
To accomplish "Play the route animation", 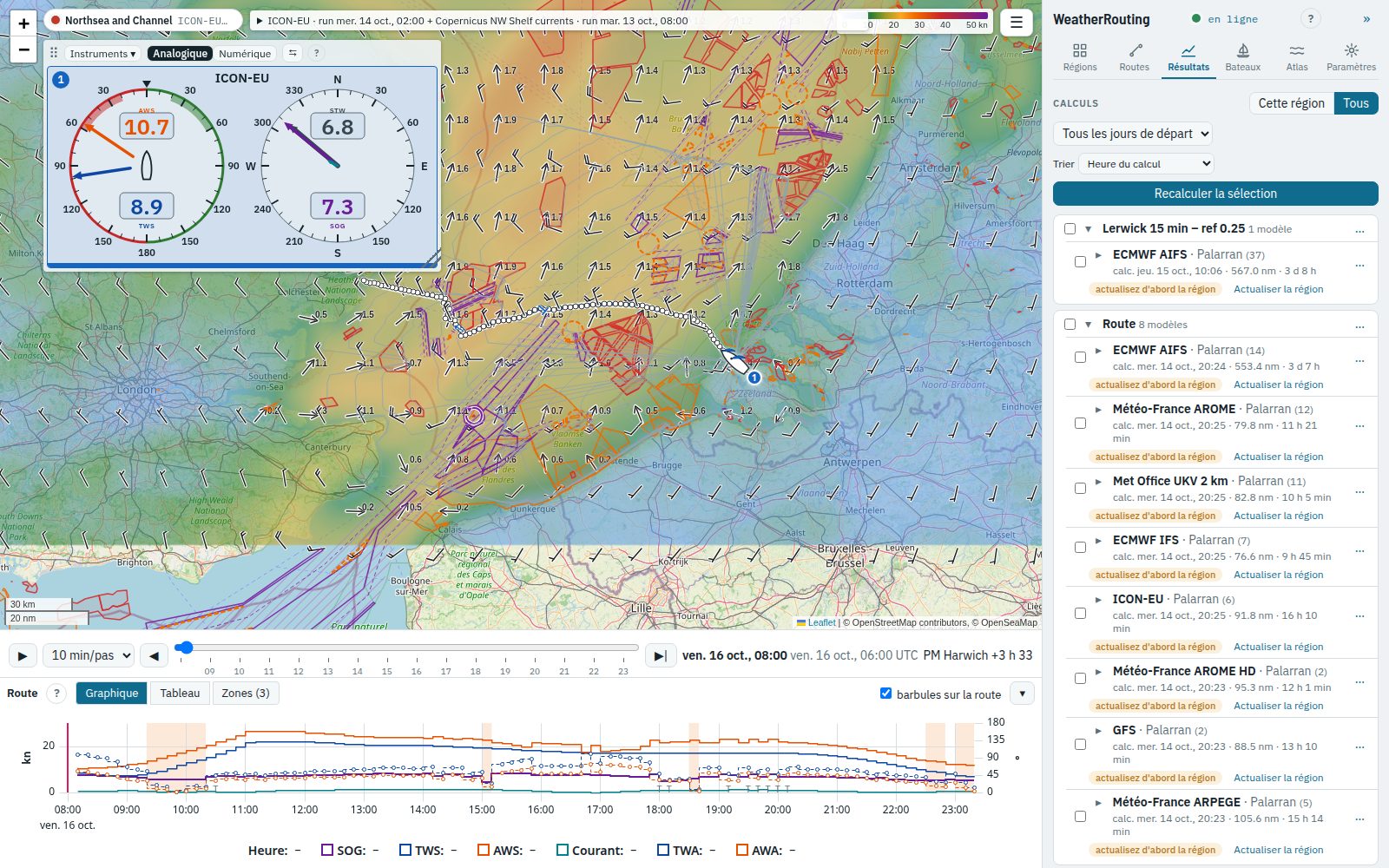I will [x=23, y=655].
